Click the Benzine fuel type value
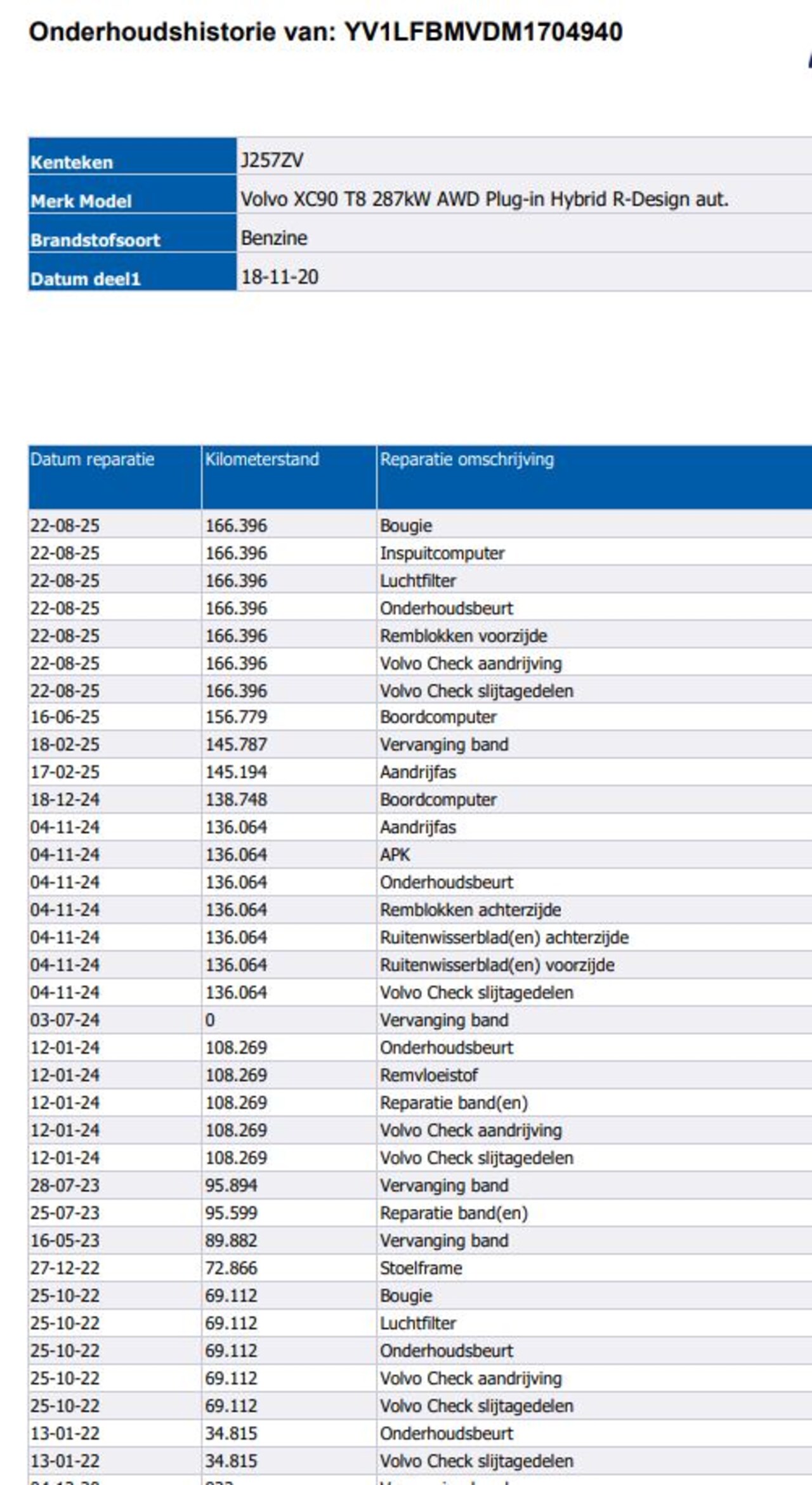812x1485 pixels. [x=274, y=238]
